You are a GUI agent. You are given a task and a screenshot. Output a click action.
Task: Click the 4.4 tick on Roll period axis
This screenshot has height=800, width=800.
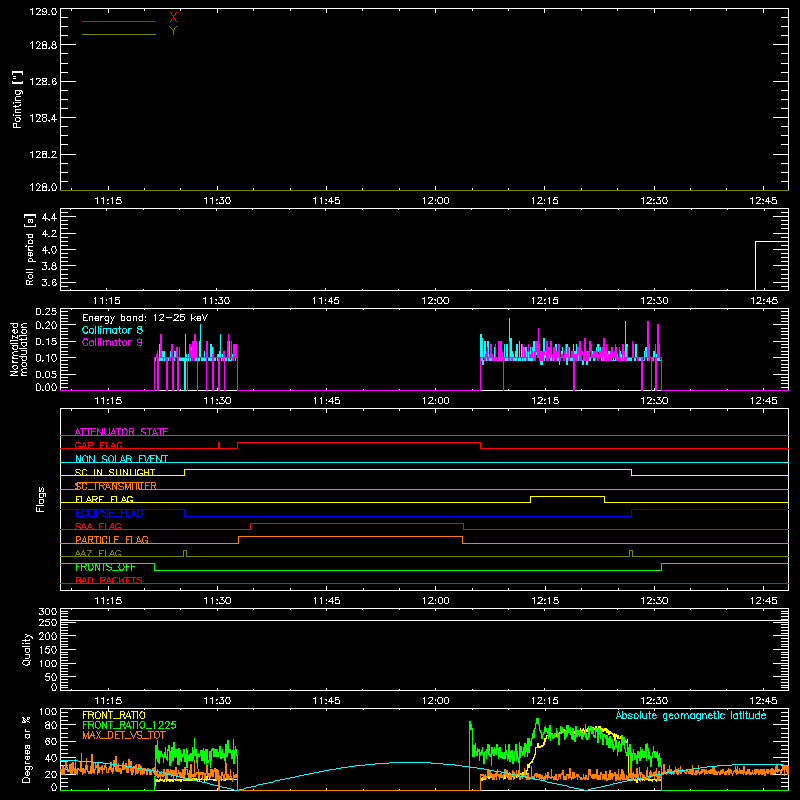49,217
